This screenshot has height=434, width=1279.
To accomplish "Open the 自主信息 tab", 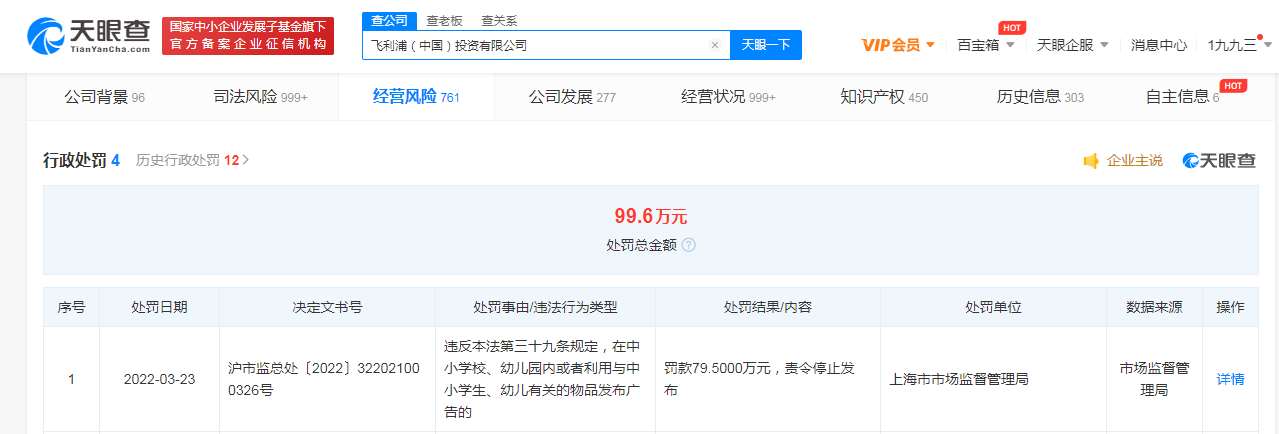I will pyautogui.click(x=1182, y=97).
